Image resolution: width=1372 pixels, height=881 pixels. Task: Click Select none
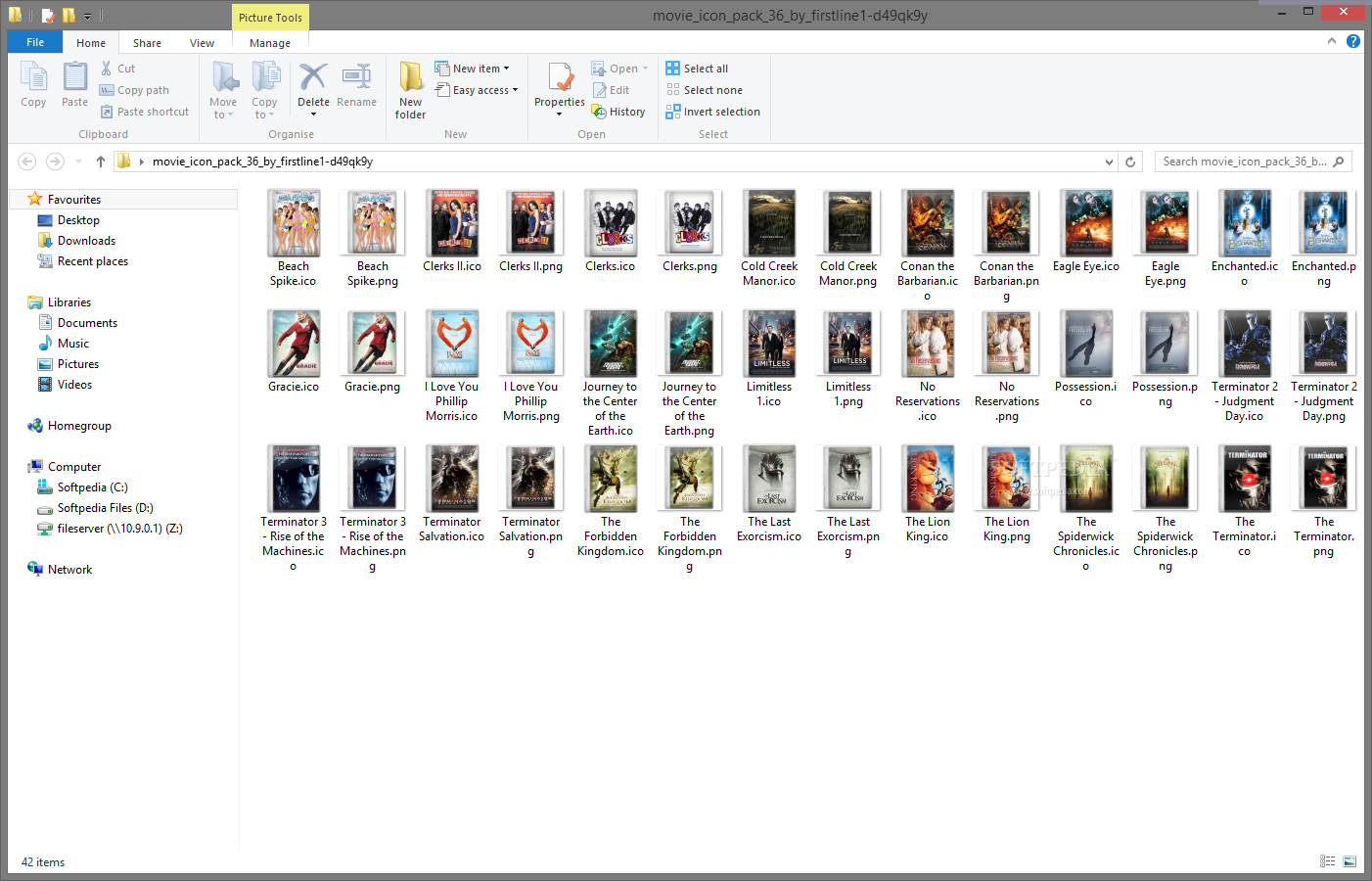pyautogui.click(x=704, y=90)
